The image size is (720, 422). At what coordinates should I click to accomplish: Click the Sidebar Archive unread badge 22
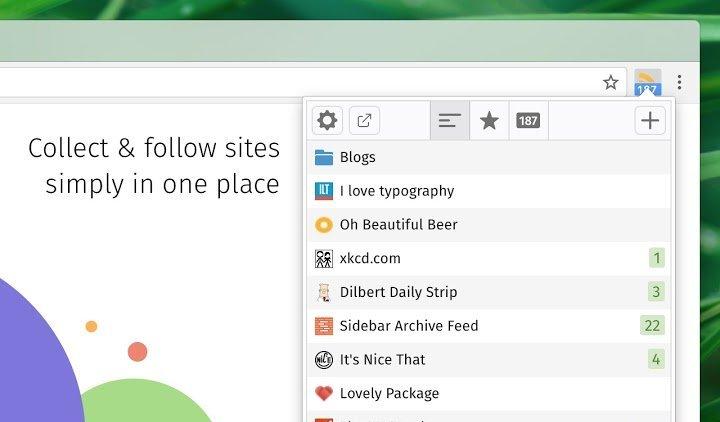click(652, 326)
